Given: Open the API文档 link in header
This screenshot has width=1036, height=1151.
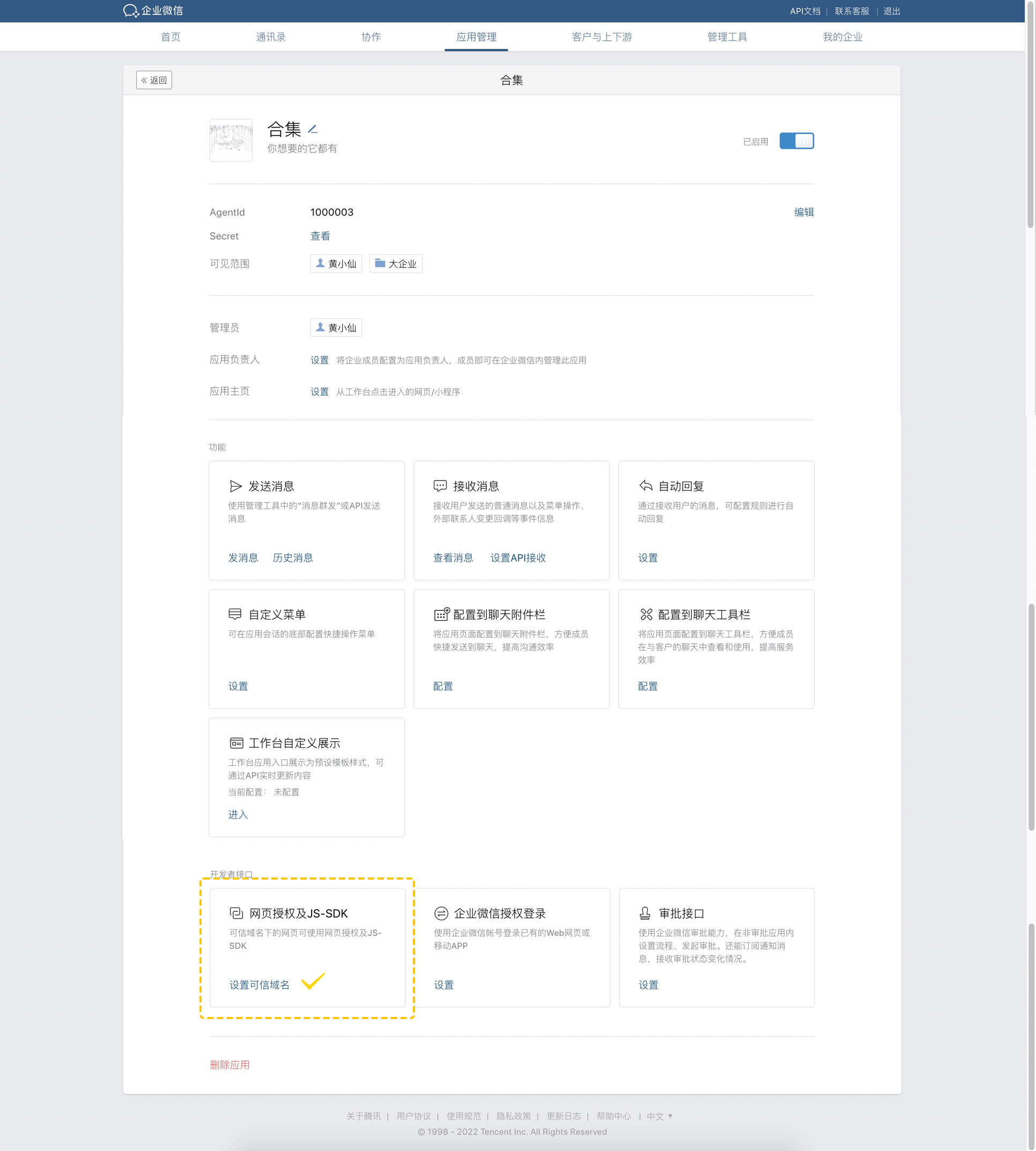Looking at the screenshot, I should click(x=804, y=11).
